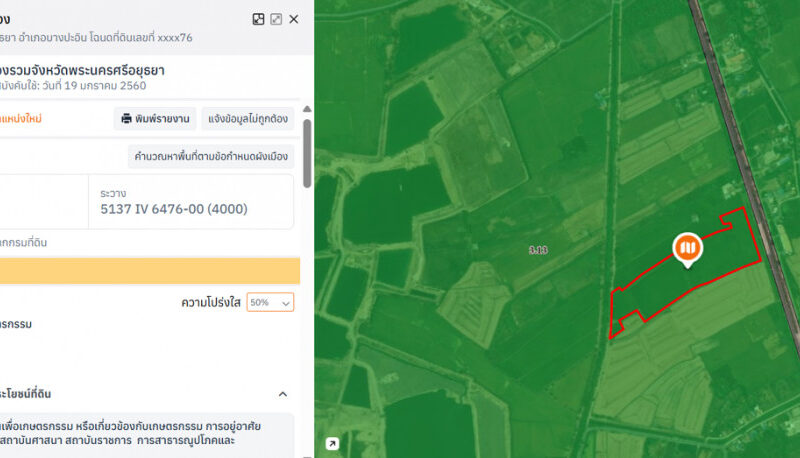800x458 pixels.
Task: Click the panel vertical scrollbar thumb
Action: 307,154
